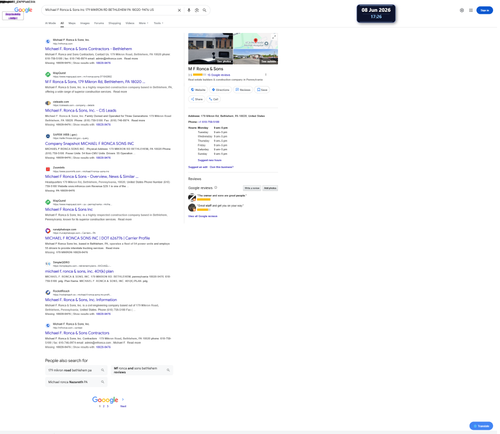Switch to the AI Mode tab

(50, 23)
